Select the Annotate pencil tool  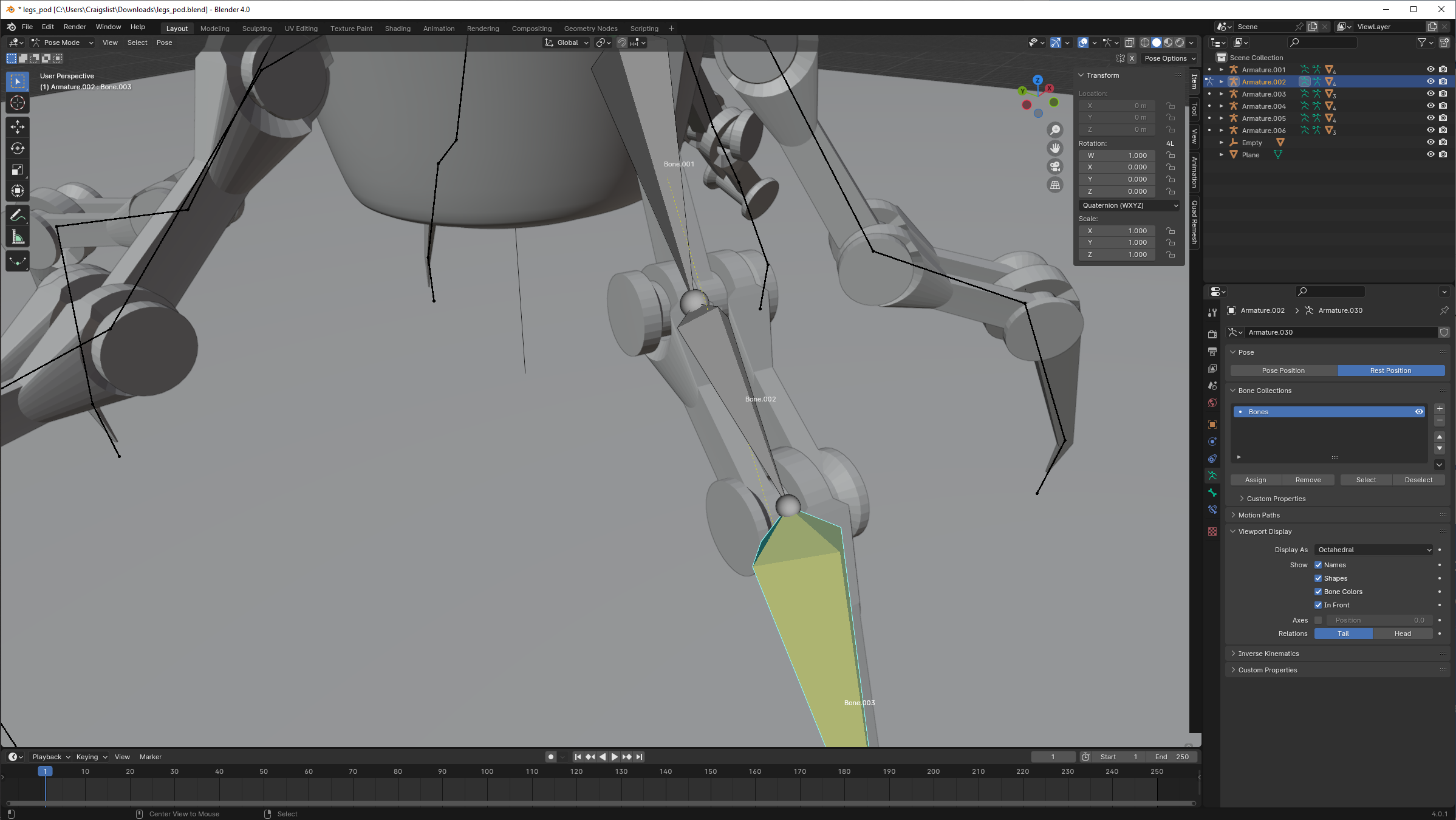(17, 216)
